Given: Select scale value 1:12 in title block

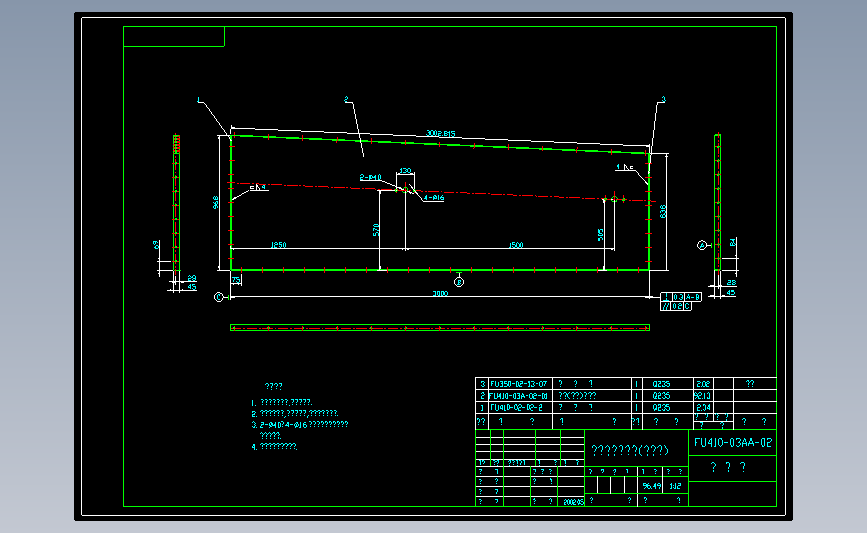Looking at the screenshot, I should tap(675, 486).
